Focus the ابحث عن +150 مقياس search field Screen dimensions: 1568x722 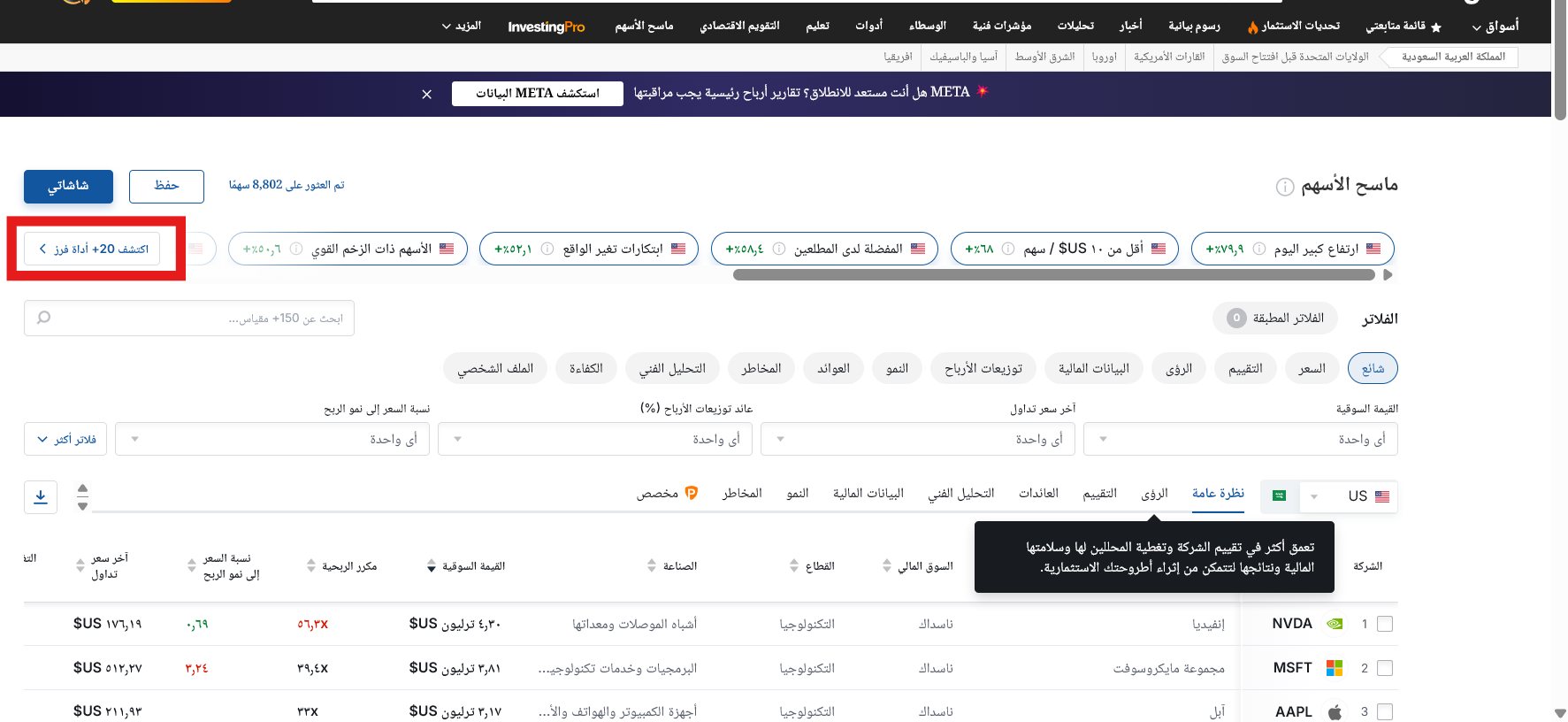point(189,318)
